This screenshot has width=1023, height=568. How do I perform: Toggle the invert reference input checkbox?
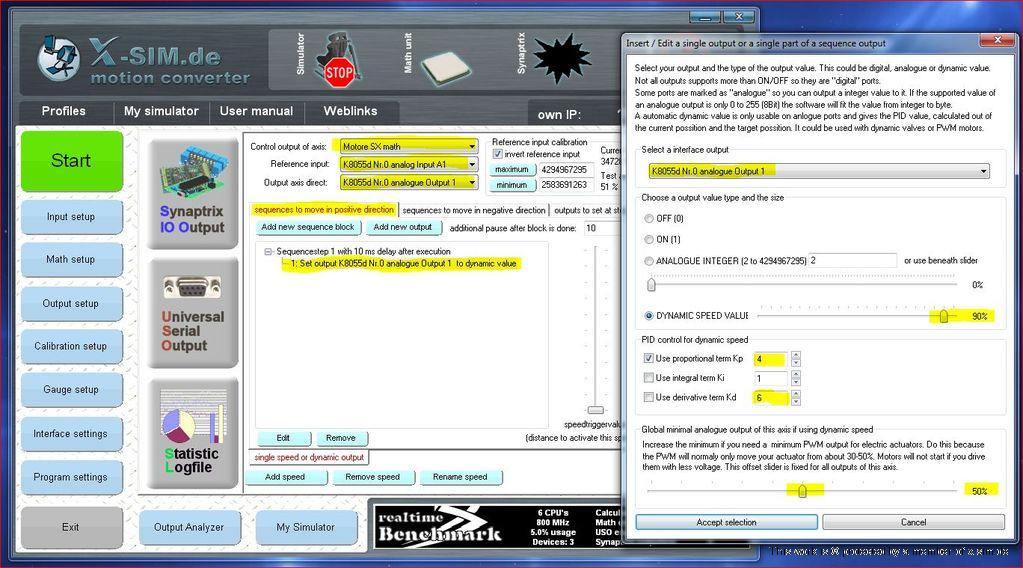[498, 154]
